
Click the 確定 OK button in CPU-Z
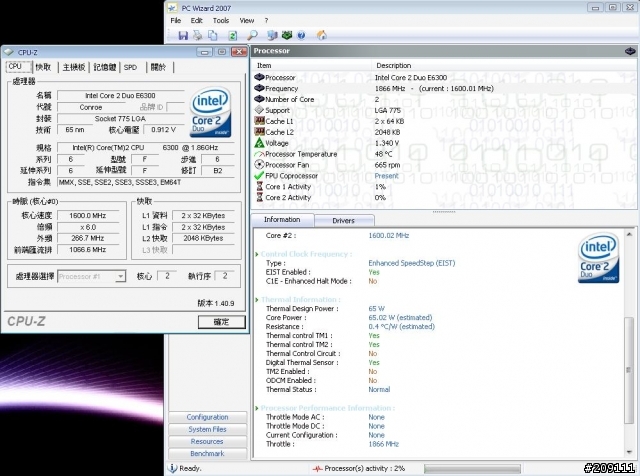click(x=222, y=322)
